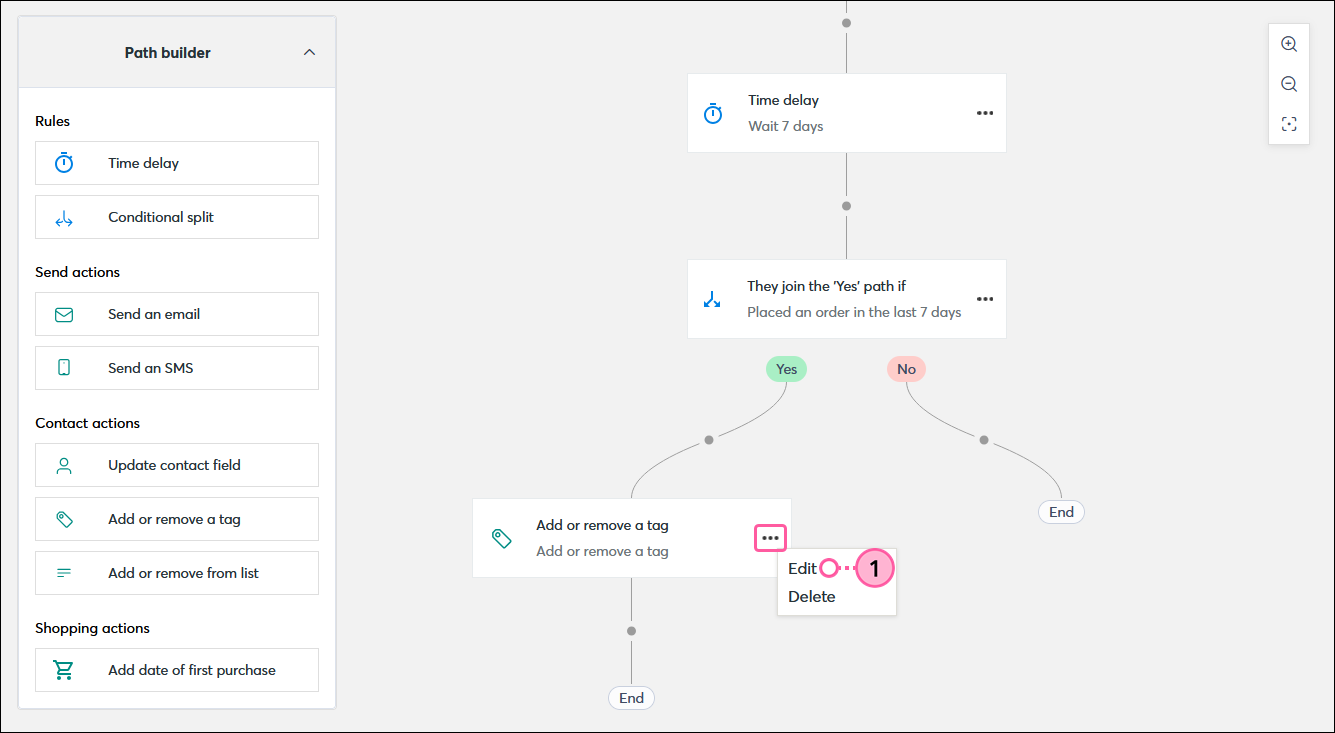Click the Add or remove a tag icon
The height and width of the screenshot is (733, 1335).
(x=65, y=518)
